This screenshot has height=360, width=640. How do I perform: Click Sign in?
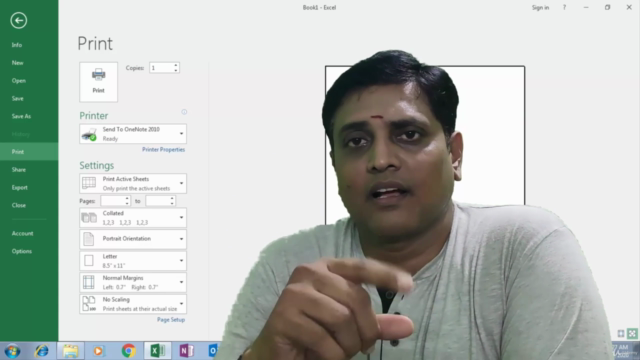click(540, 7)
